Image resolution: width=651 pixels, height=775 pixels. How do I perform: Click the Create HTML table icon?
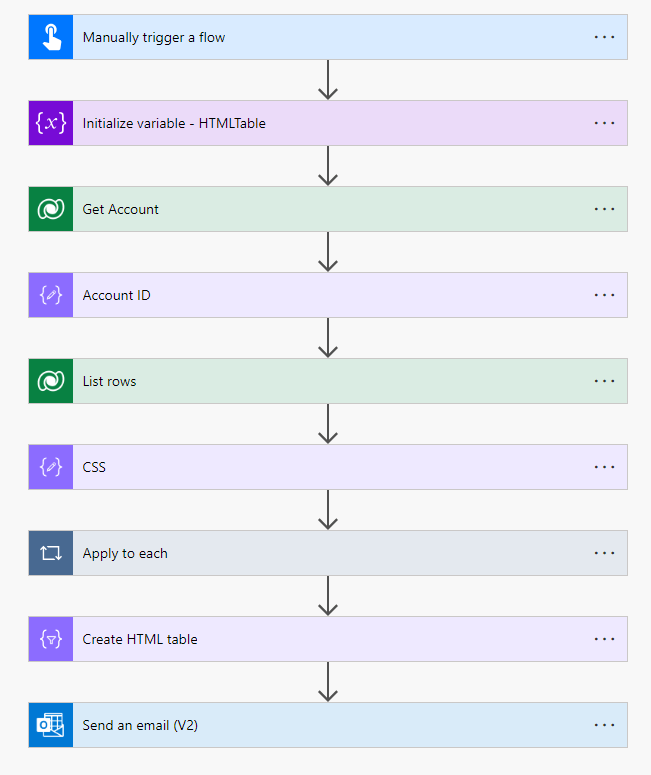[51, 639]
